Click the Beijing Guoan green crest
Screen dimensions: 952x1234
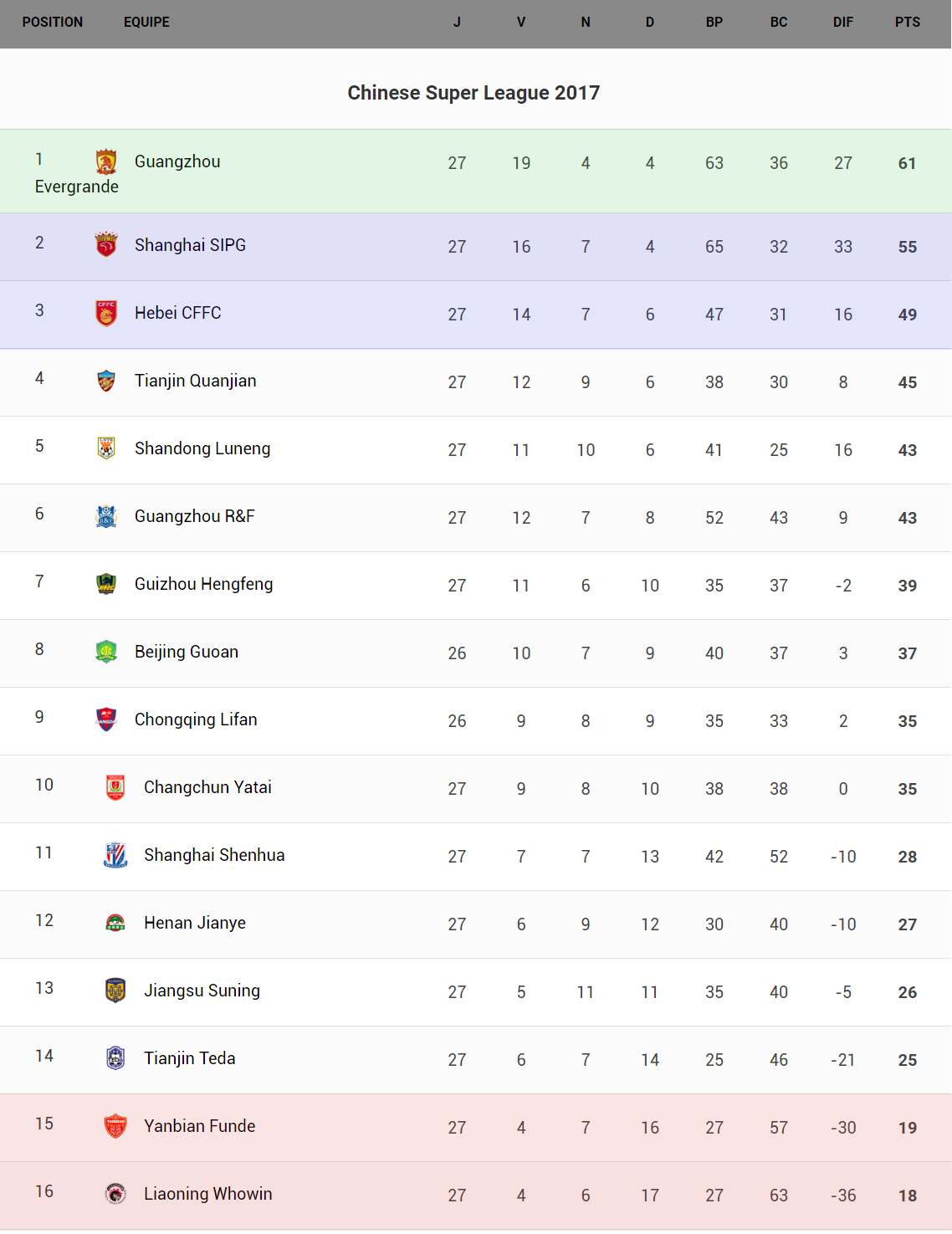click(106, 652)
